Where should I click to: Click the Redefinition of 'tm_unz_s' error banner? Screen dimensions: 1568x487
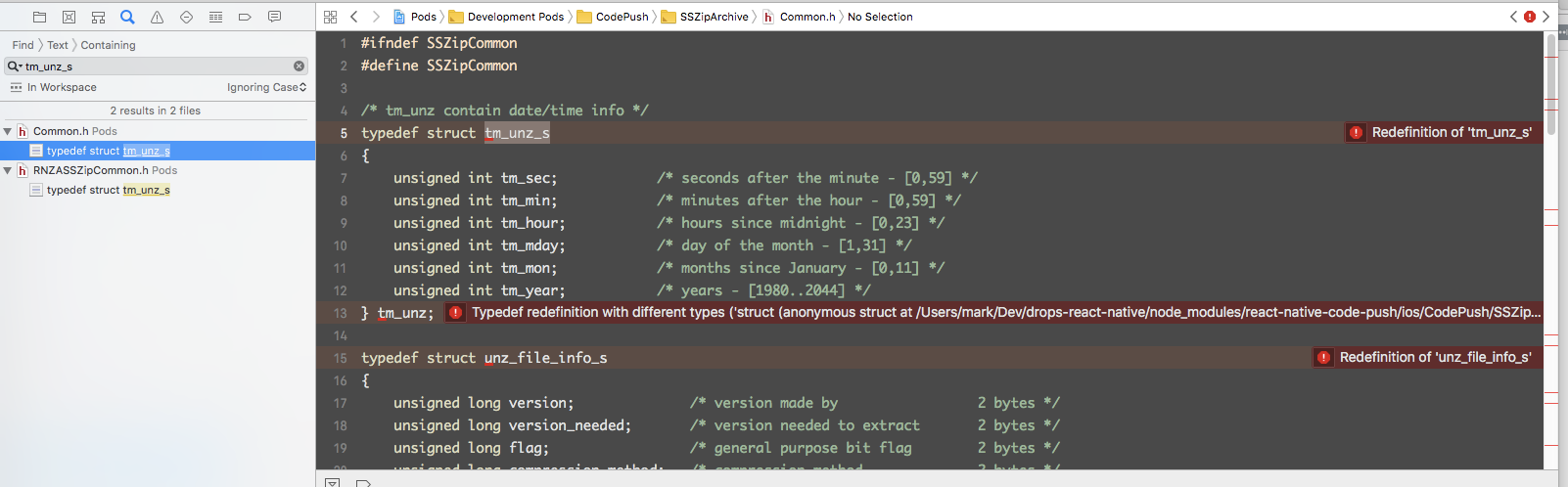(1444, 133)
